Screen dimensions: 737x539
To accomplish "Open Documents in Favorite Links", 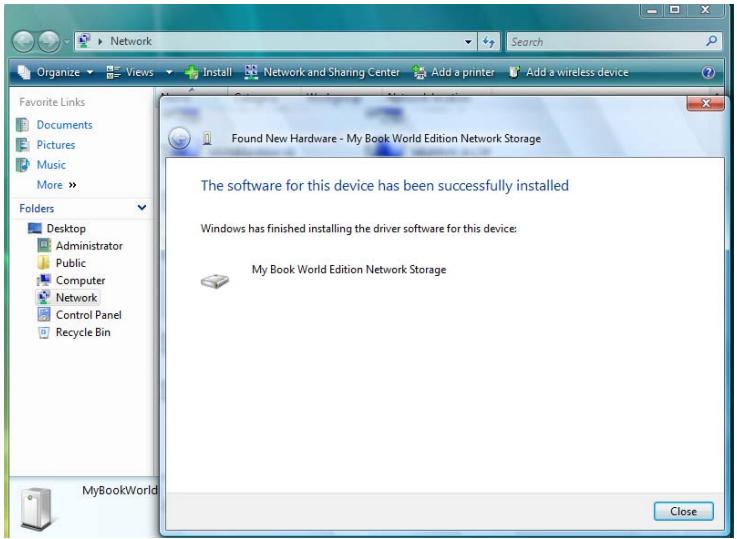I will click(x=64, y=125).
